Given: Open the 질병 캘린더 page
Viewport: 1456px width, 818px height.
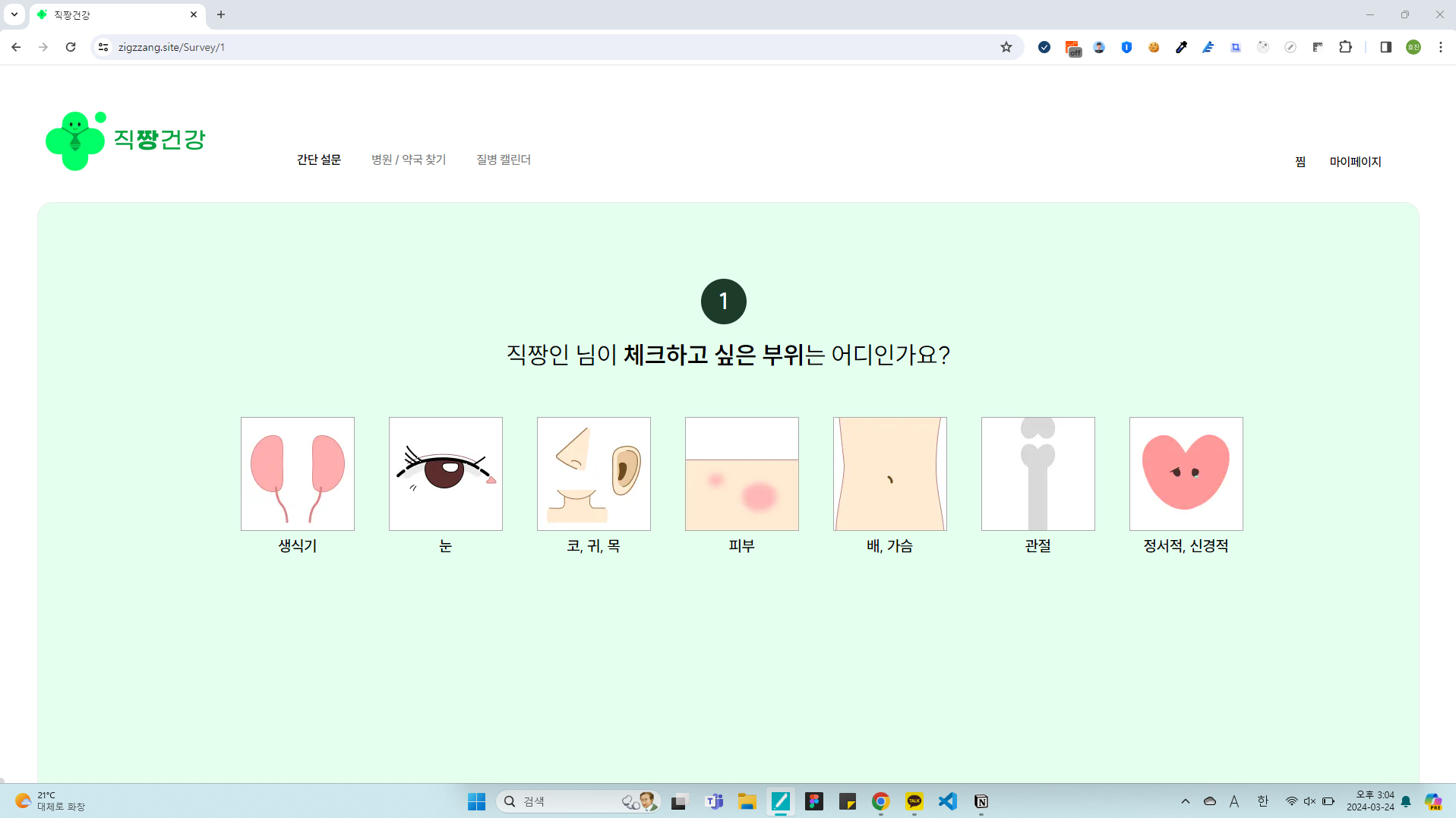Looking at the screenshot, I should [x=503, y=159].
